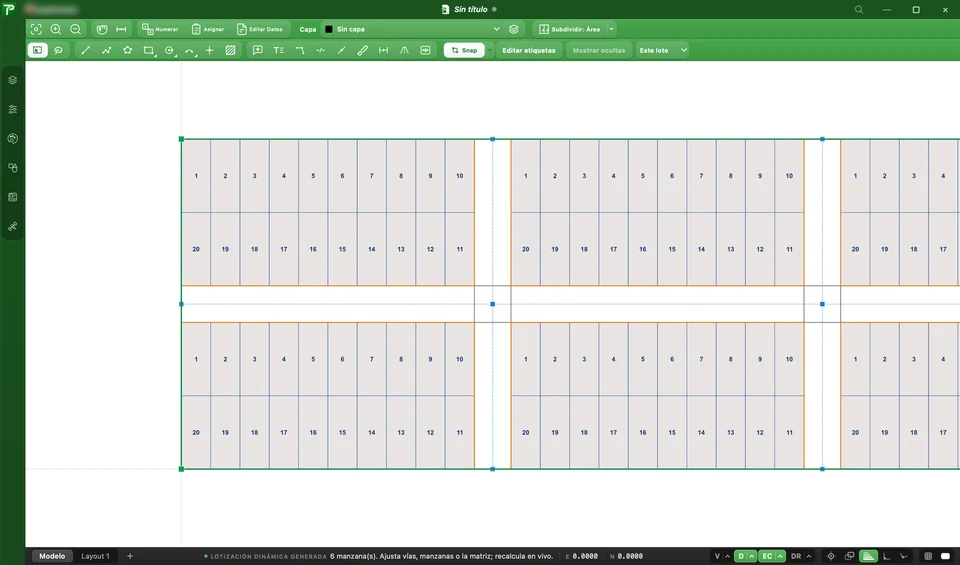Screen dimensions: 960x565
Task: Click the Editar etiquetas button
Action: point(529,50)
